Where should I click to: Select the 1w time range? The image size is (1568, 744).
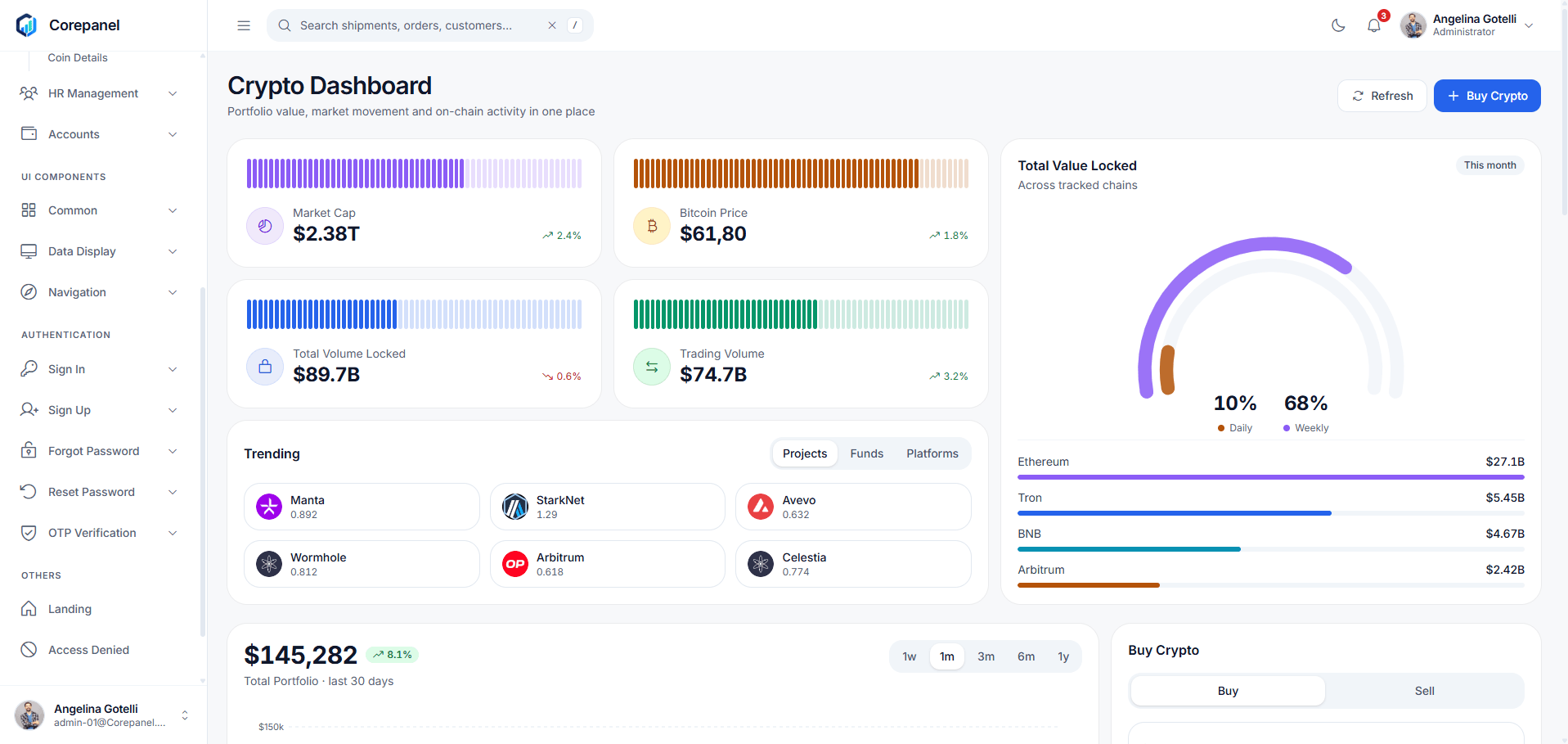tap(909, 656)
